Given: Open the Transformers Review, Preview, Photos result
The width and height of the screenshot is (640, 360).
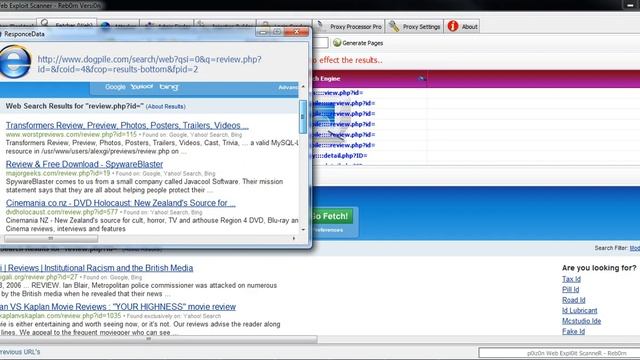Looking at the screenshot, I should (127, 125).
